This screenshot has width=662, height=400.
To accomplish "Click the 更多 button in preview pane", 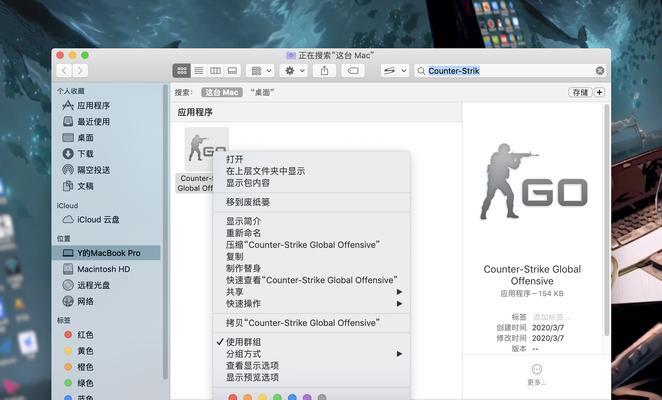I will coord(537,375).
